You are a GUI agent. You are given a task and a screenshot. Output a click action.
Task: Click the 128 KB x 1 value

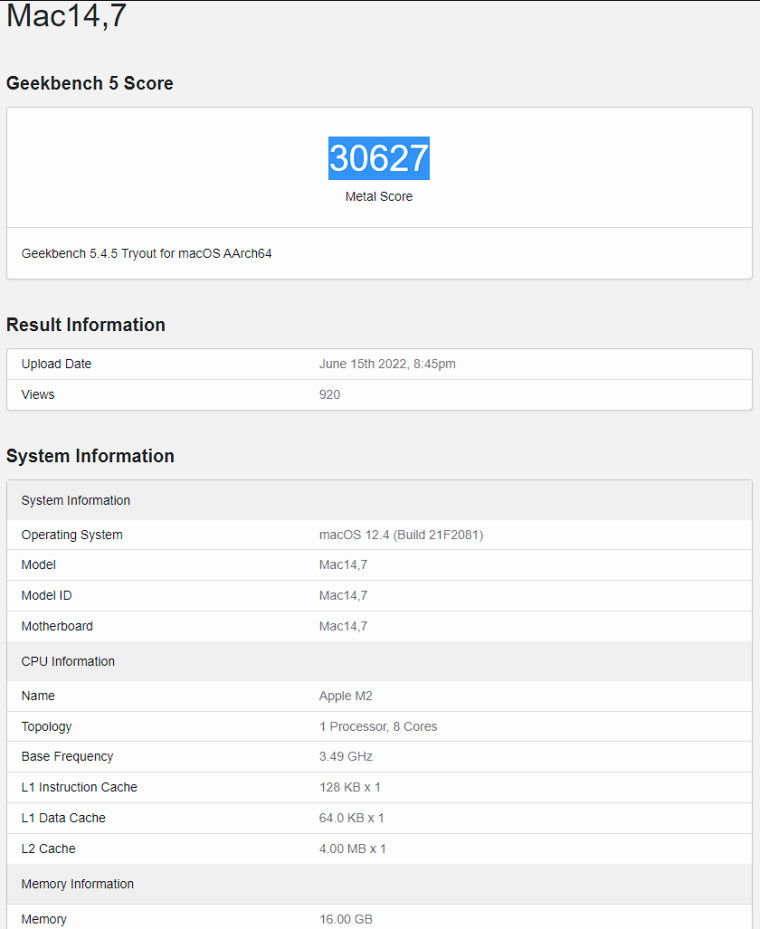click(x=349, y=787)
